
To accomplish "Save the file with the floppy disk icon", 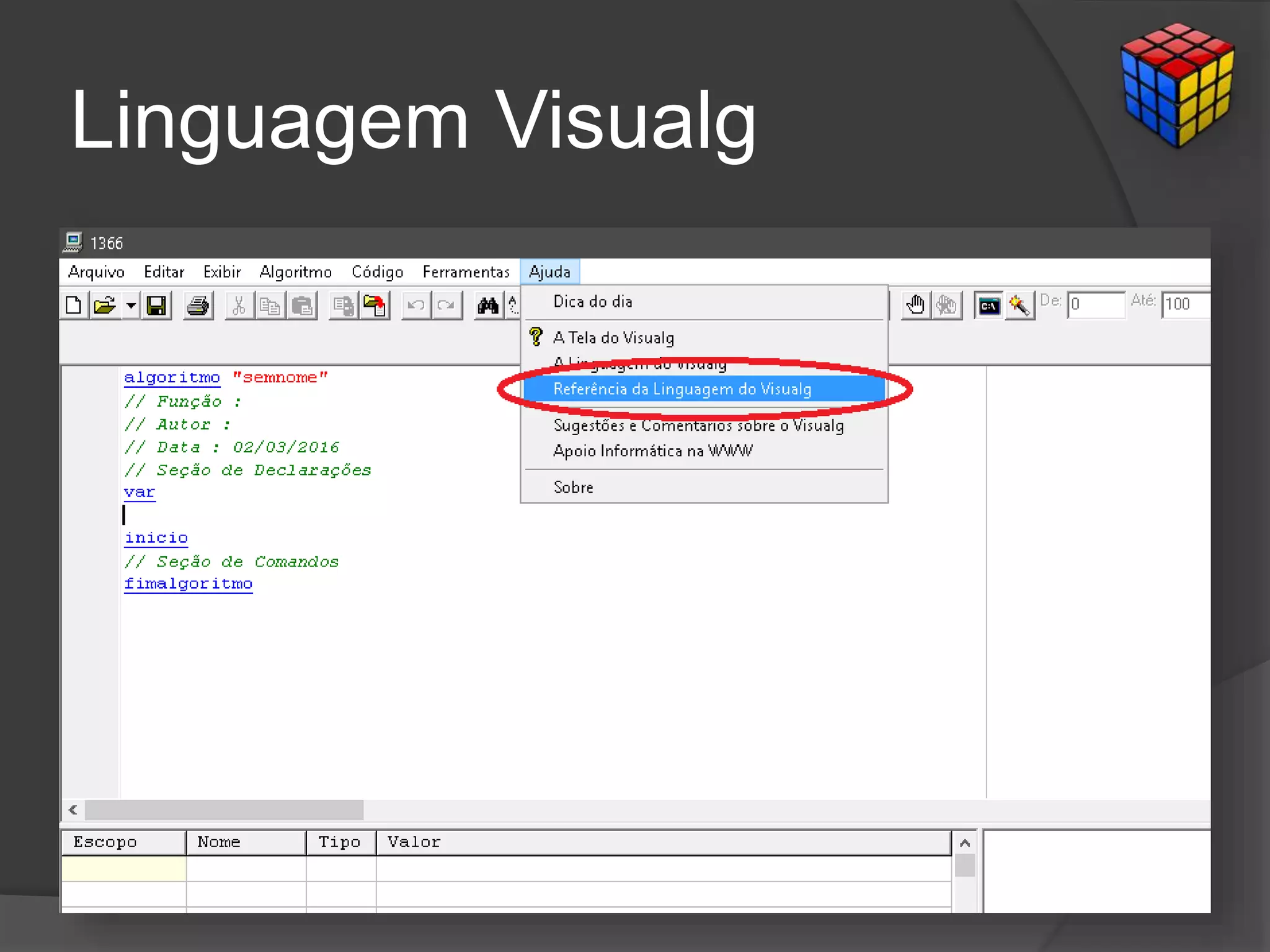I will pos(156,306).
